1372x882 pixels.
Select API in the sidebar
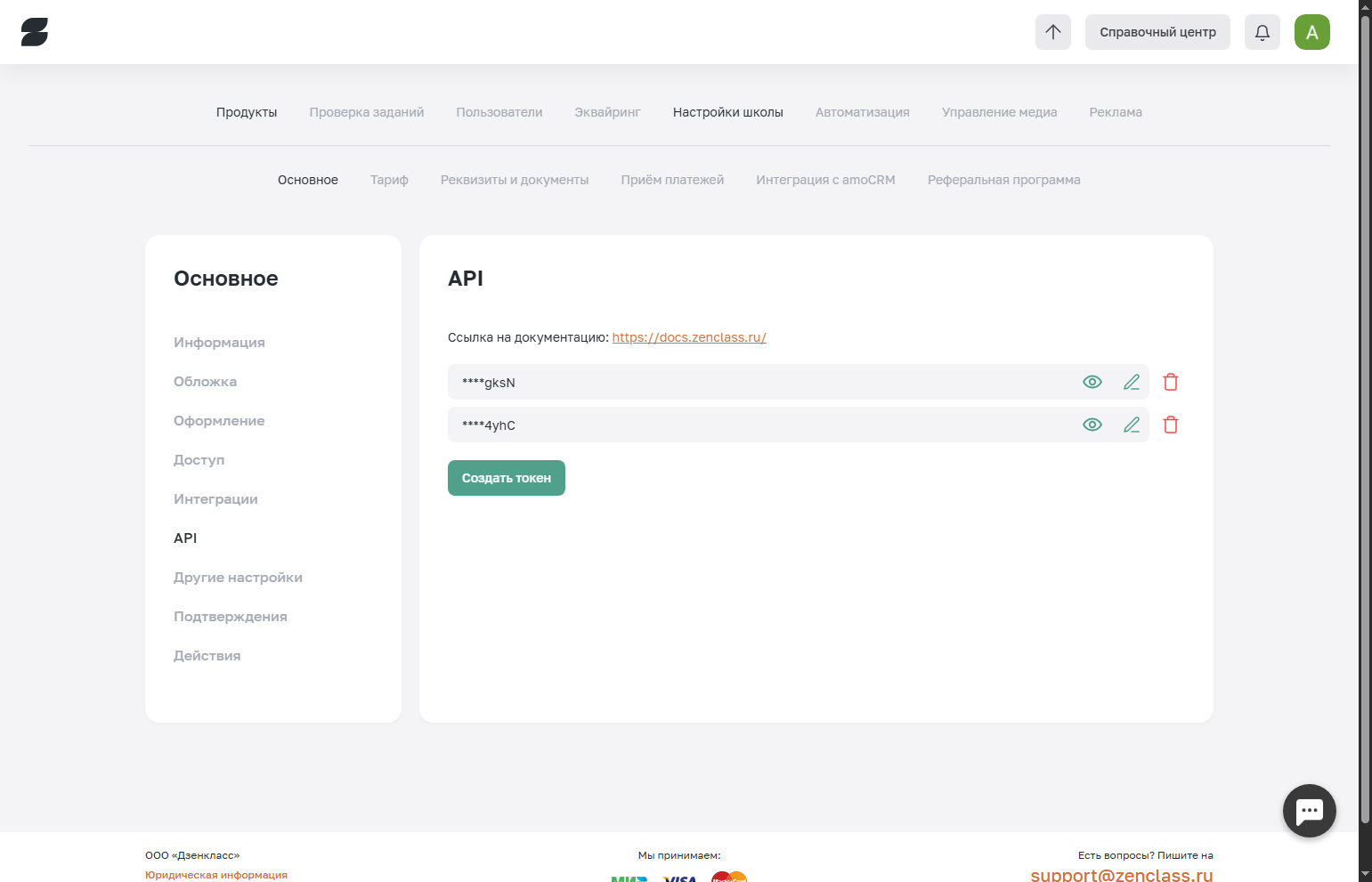click(x=185, y=538)
